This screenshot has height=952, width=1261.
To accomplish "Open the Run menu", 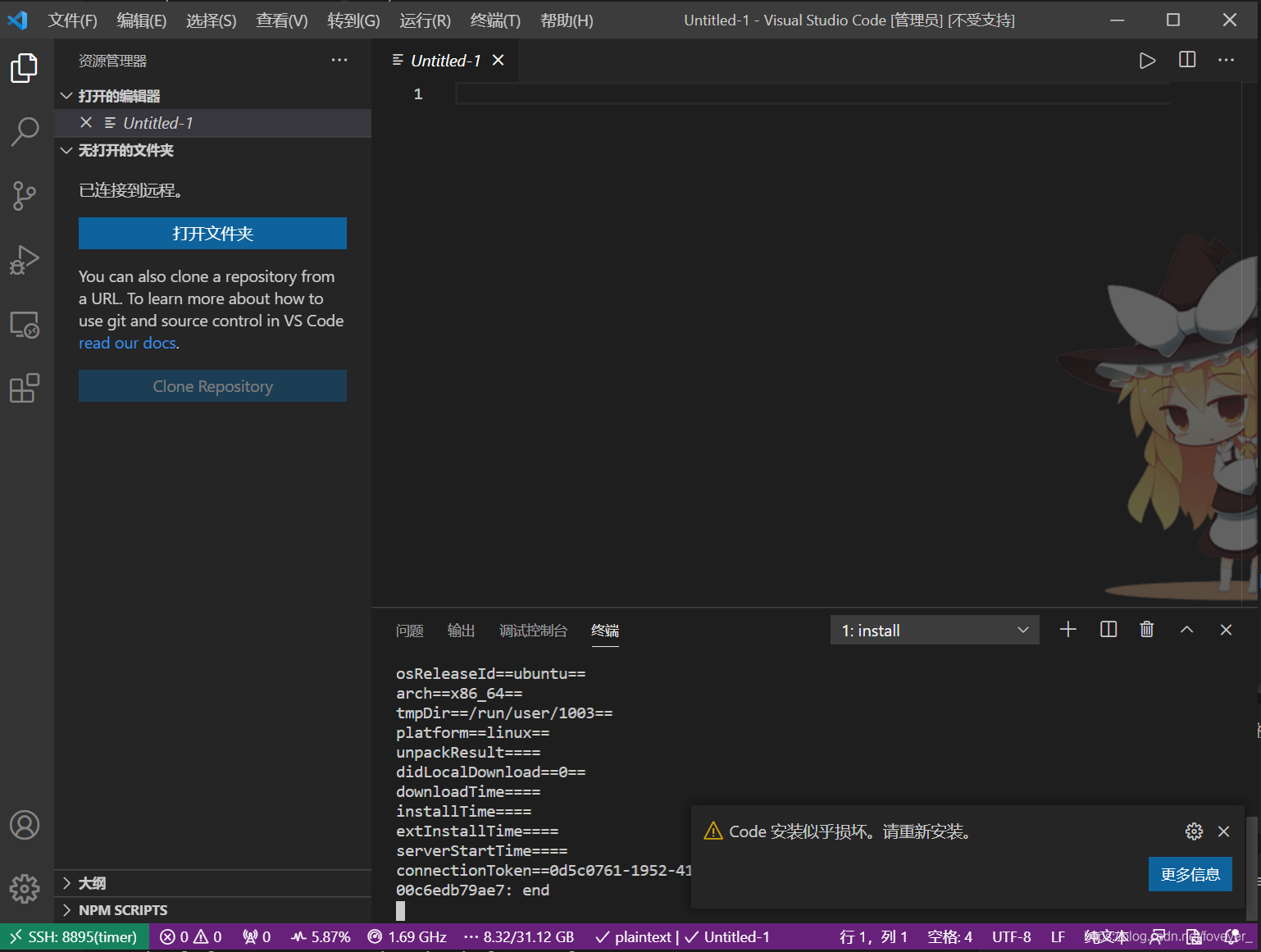I will 425,20.
